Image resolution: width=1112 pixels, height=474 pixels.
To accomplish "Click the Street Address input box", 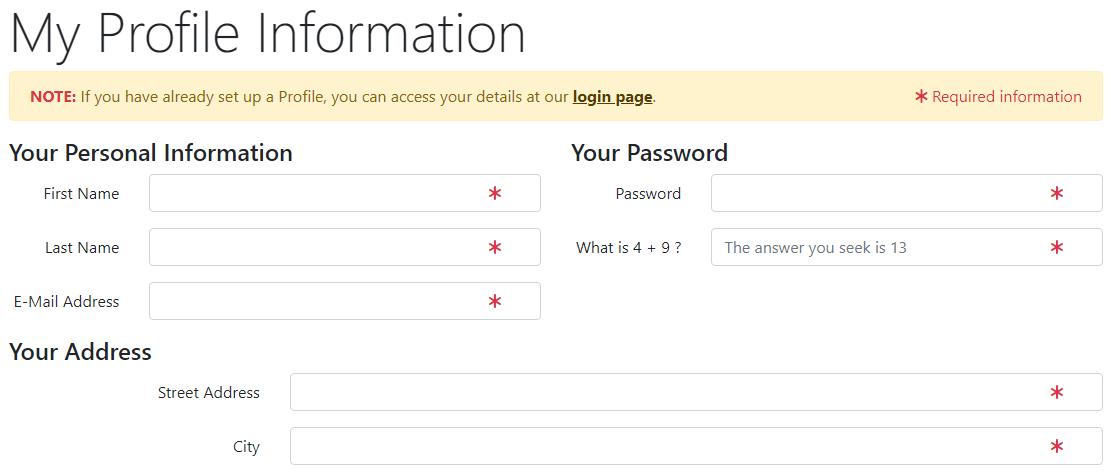I will (x=696, y=392).
